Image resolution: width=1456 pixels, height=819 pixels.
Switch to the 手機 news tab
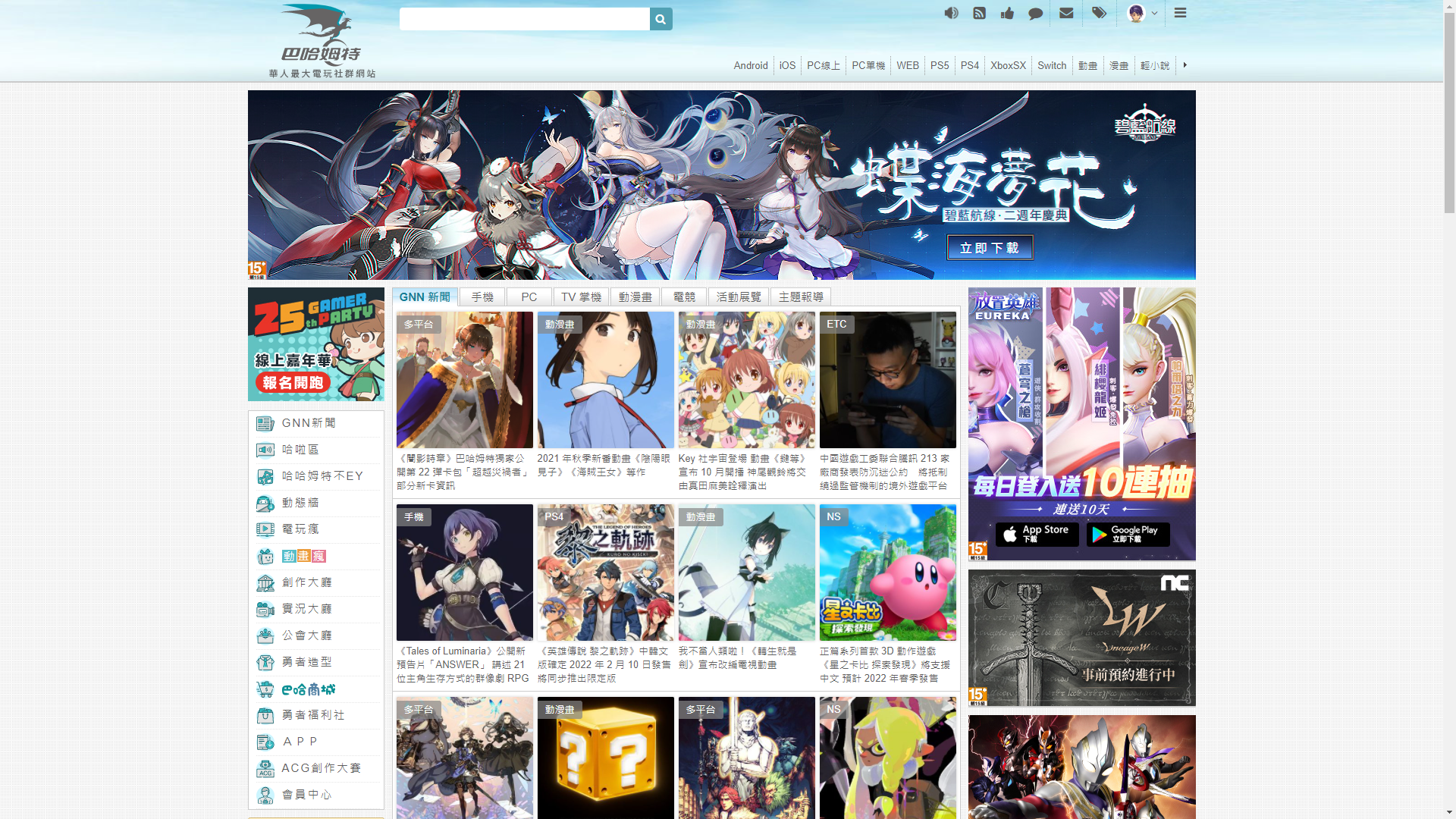tap(482, 297)
